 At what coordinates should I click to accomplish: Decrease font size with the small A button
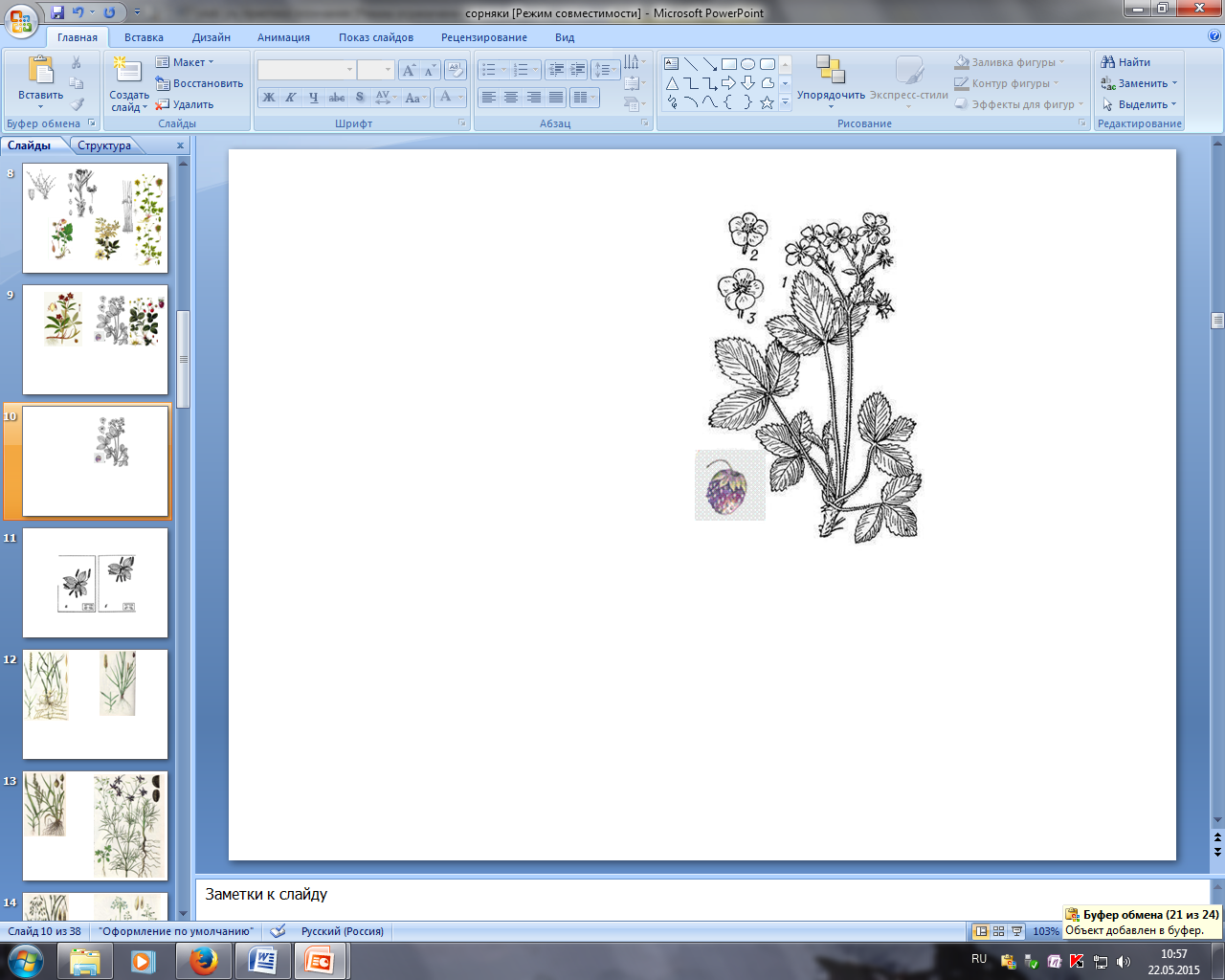coord(429,70)
